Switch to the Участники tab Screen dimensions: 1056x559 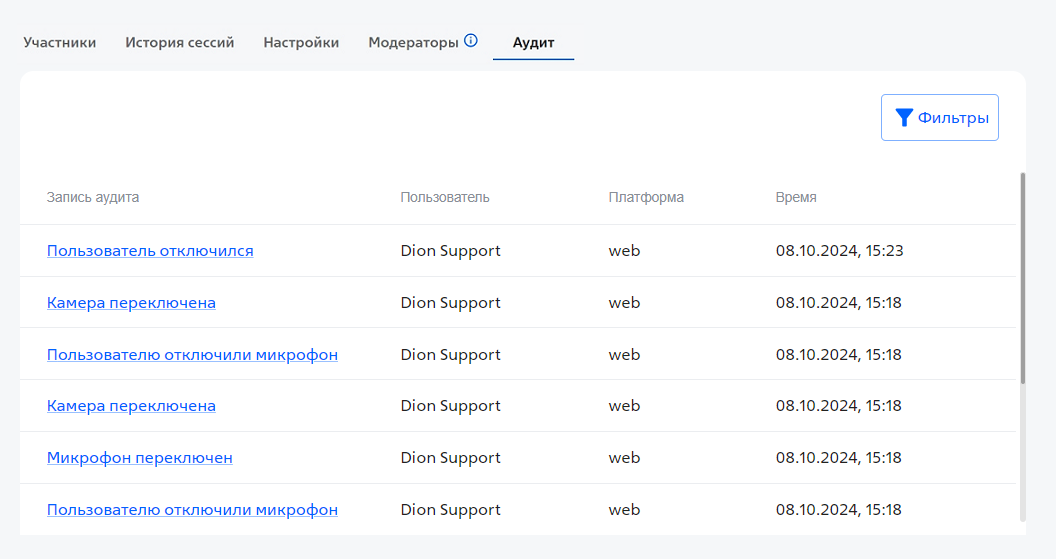(60, 43)
